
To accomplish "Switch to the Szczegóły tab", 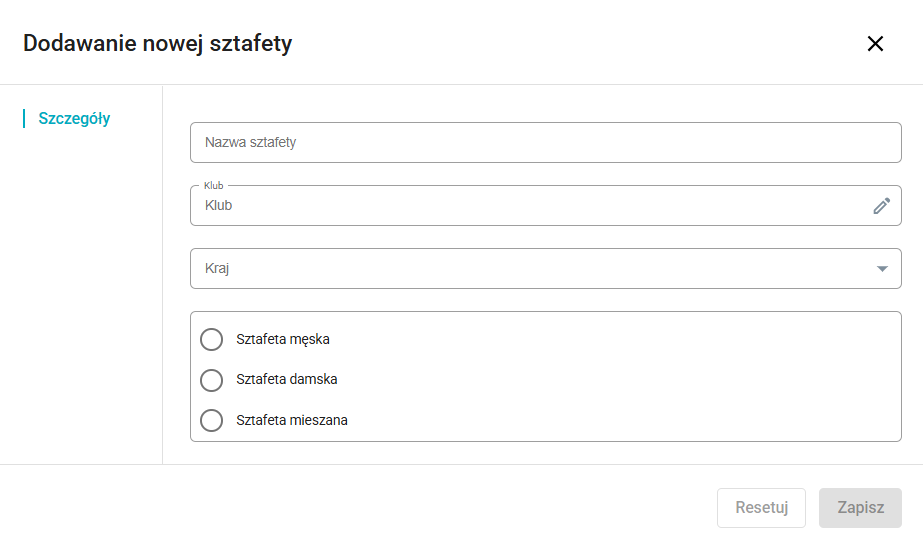I will pyautogui.click(x=74, y=118).
